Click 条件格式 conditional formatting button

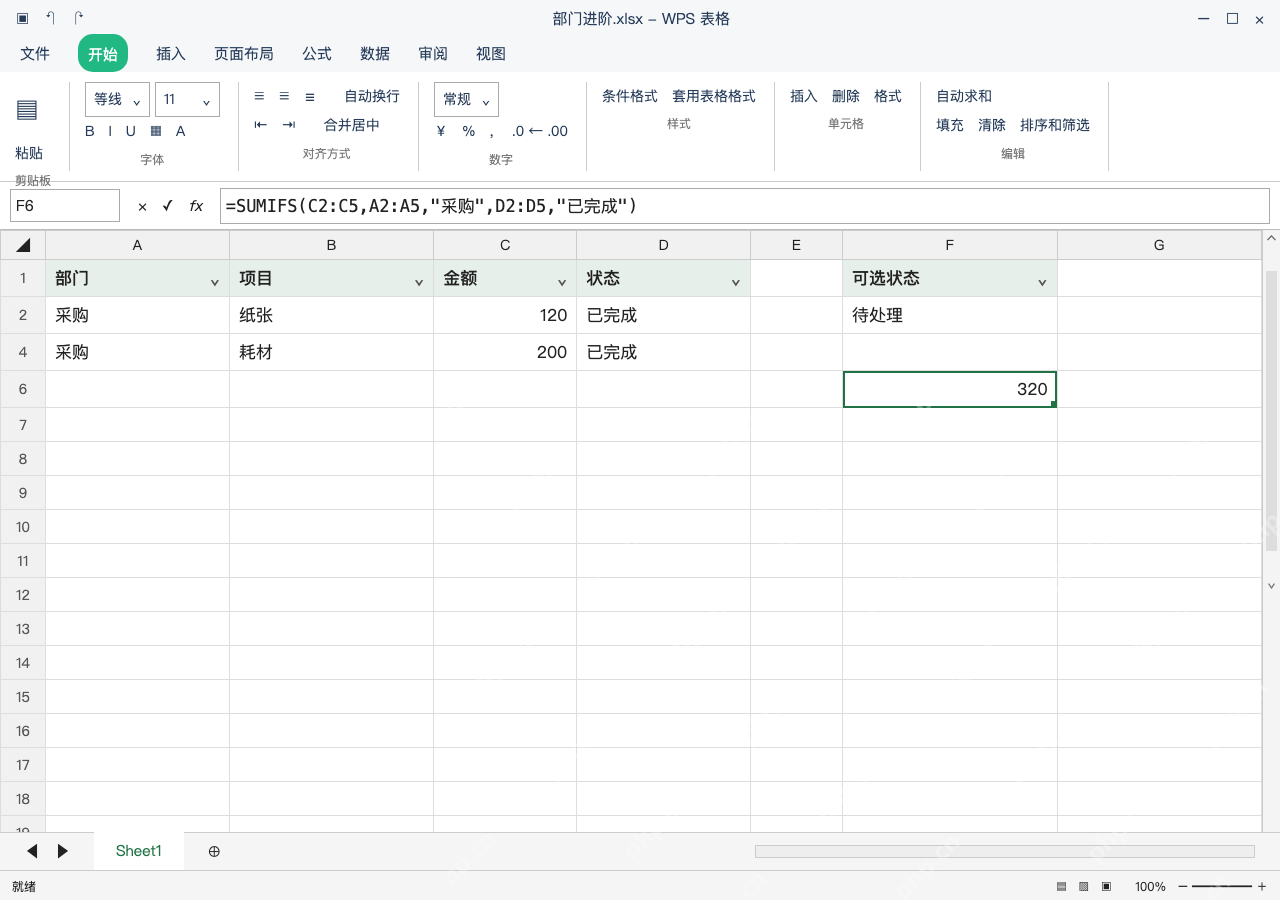(630, 96)
